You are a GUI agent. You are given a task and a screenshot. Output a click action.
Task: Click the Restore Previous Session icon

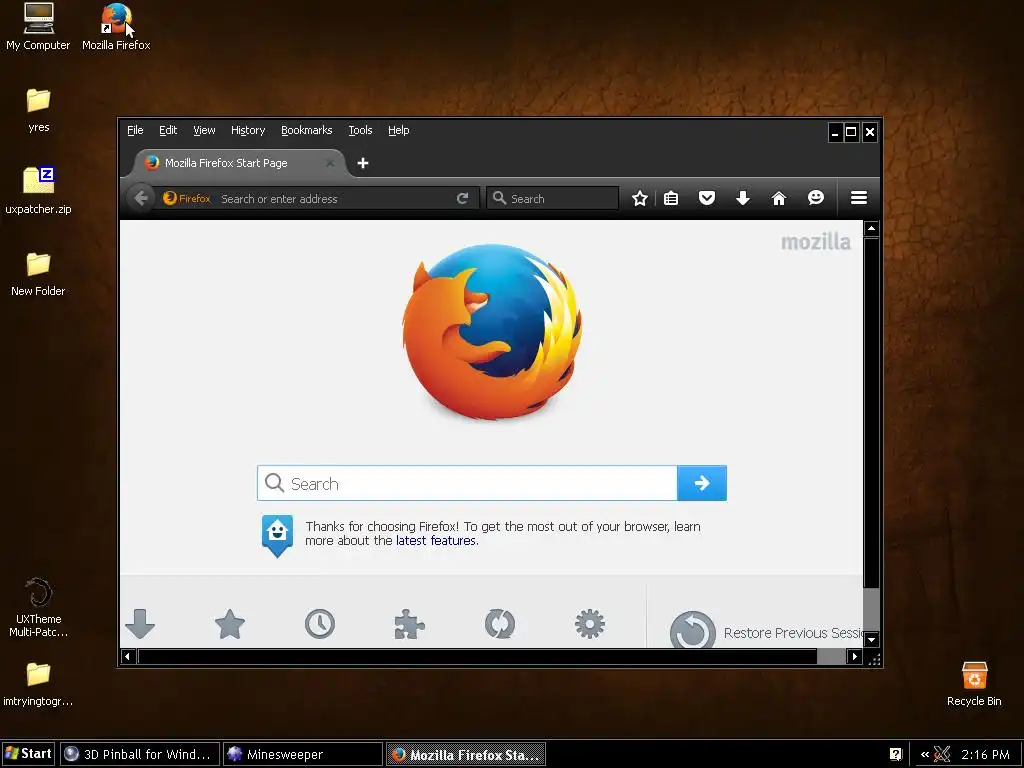(x=693, y=630)
